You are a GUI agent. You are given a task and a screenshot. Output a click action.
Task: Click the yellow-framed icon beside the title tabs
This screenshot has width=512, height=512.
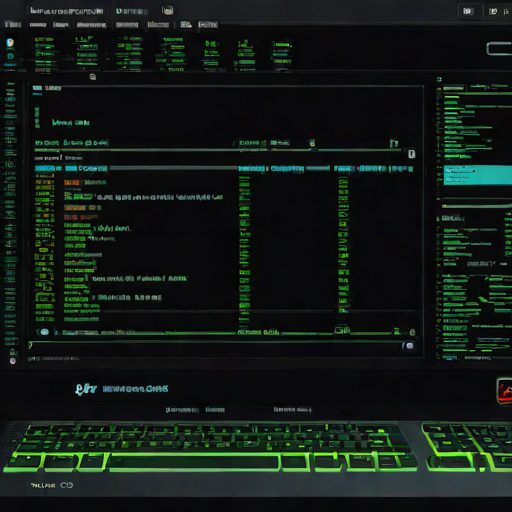168,10
